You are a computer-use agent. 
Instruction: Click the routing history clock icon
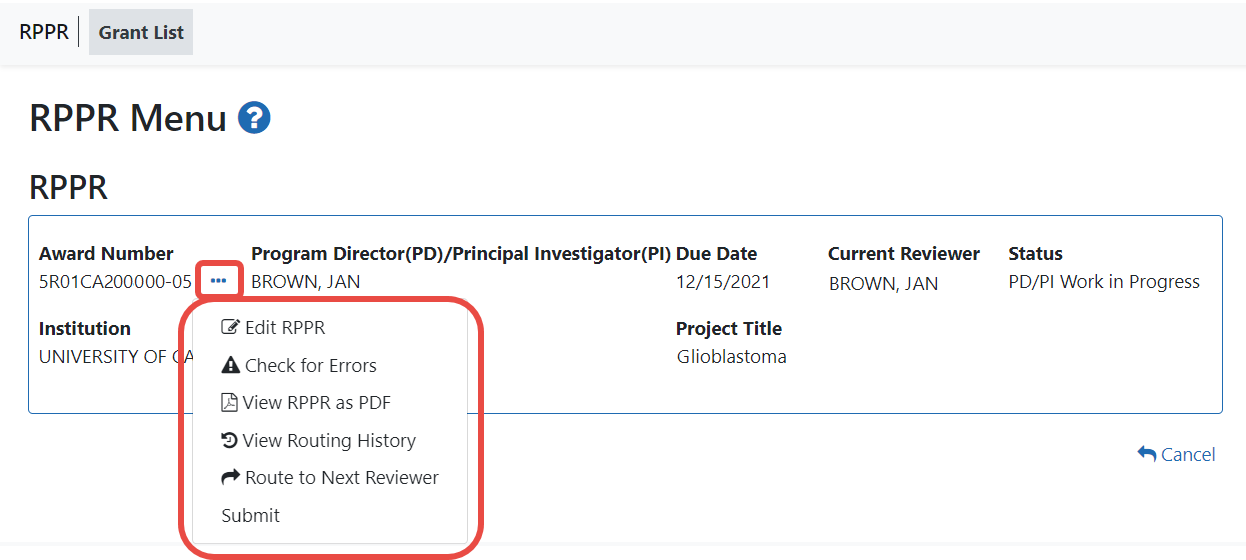coord(229,441)
